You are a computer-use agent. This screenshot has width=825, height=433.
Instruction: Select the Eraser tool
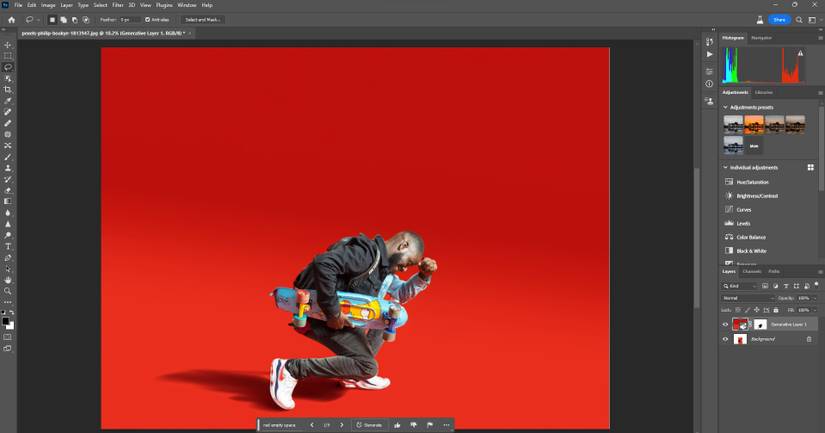(7, 190)
